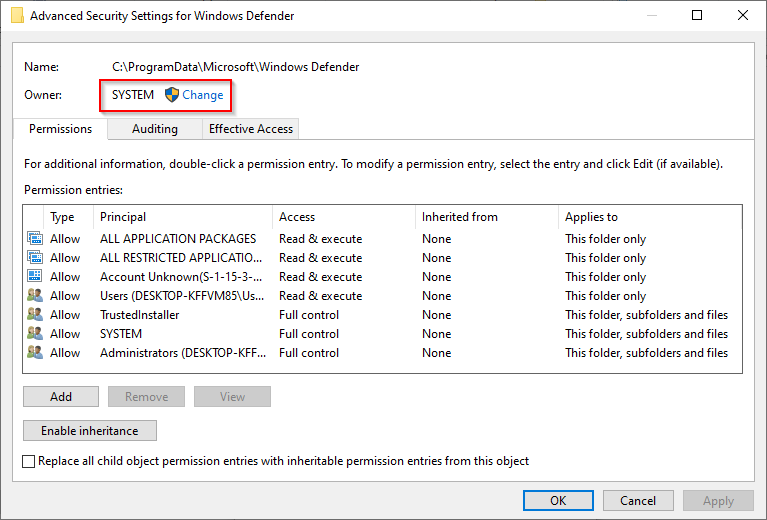Switch to the Auditing tab
The image size is (767, 520).
pos(155,129)
